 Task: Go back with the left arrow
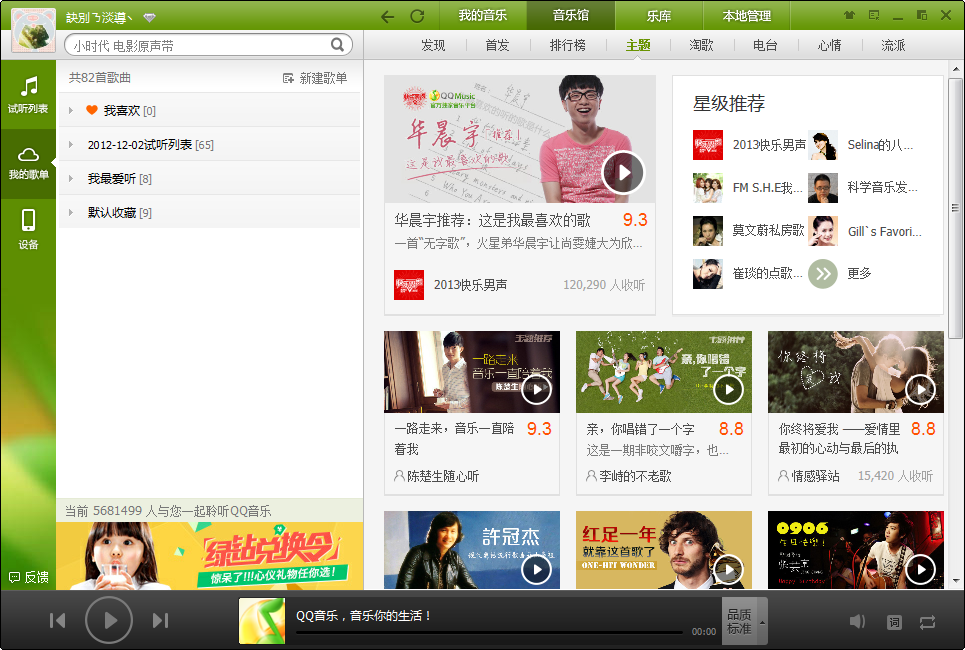click(387, 17)
